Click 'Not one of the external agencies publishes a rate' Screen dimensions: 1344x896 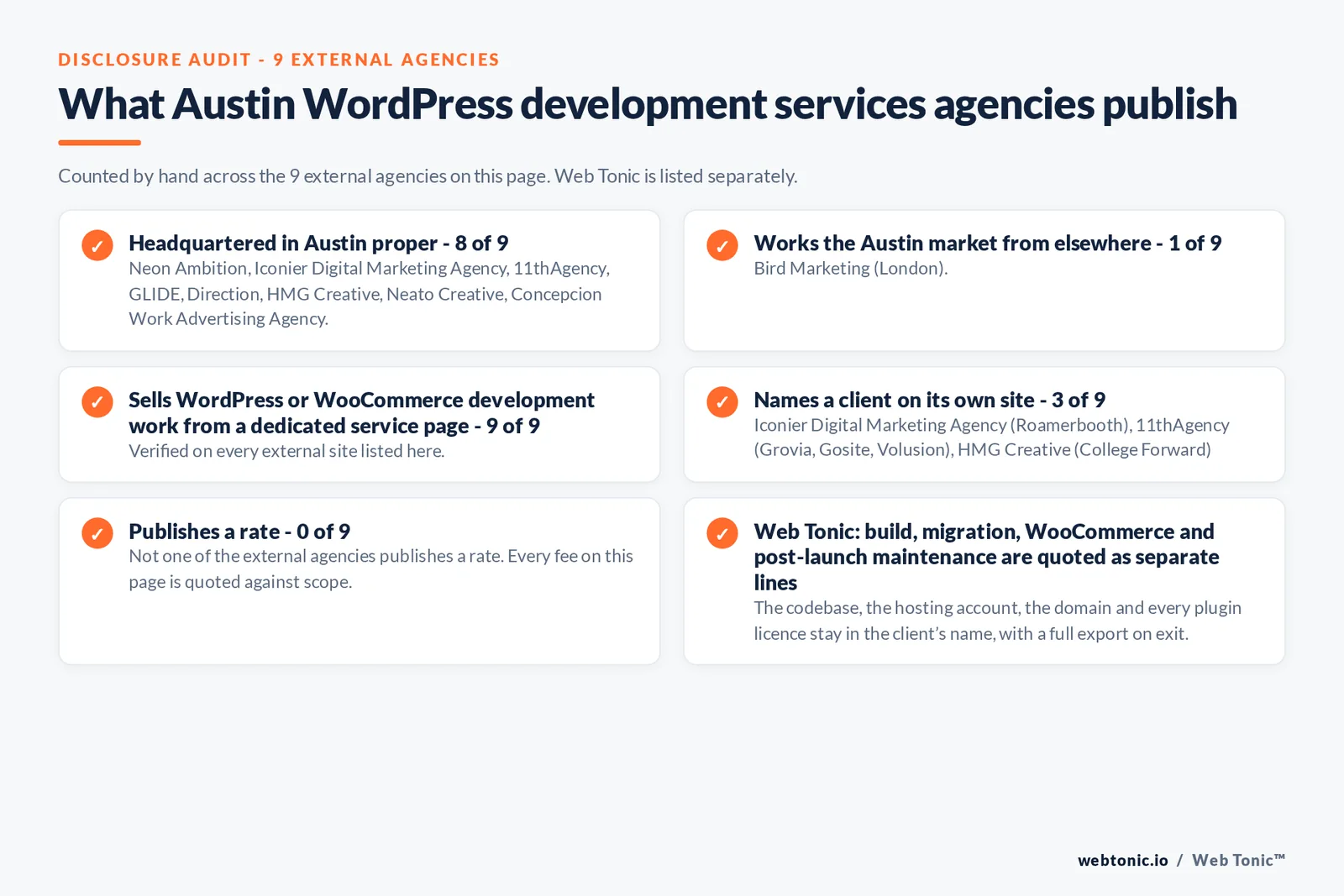tap(381, 569)
